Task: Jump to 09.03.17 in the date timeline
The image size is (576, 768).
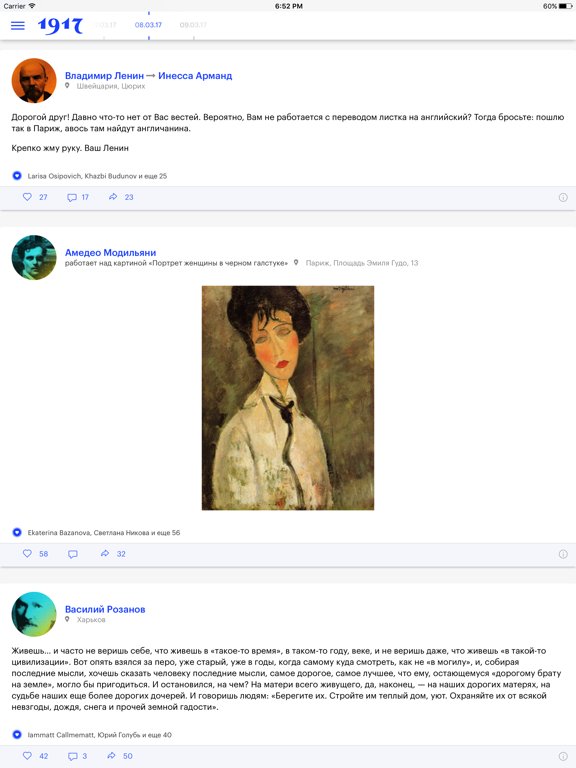Action: point(193,25)
